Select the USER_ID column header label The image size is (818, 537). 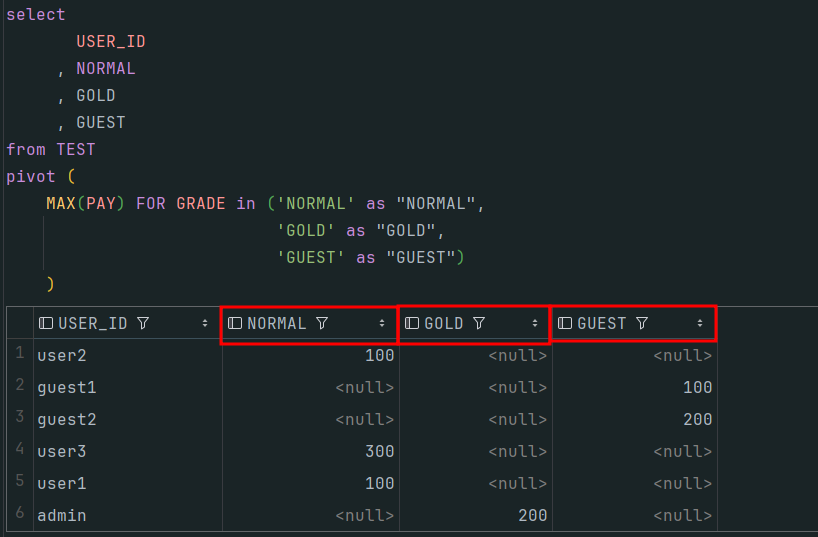click(x=93, y=324)
